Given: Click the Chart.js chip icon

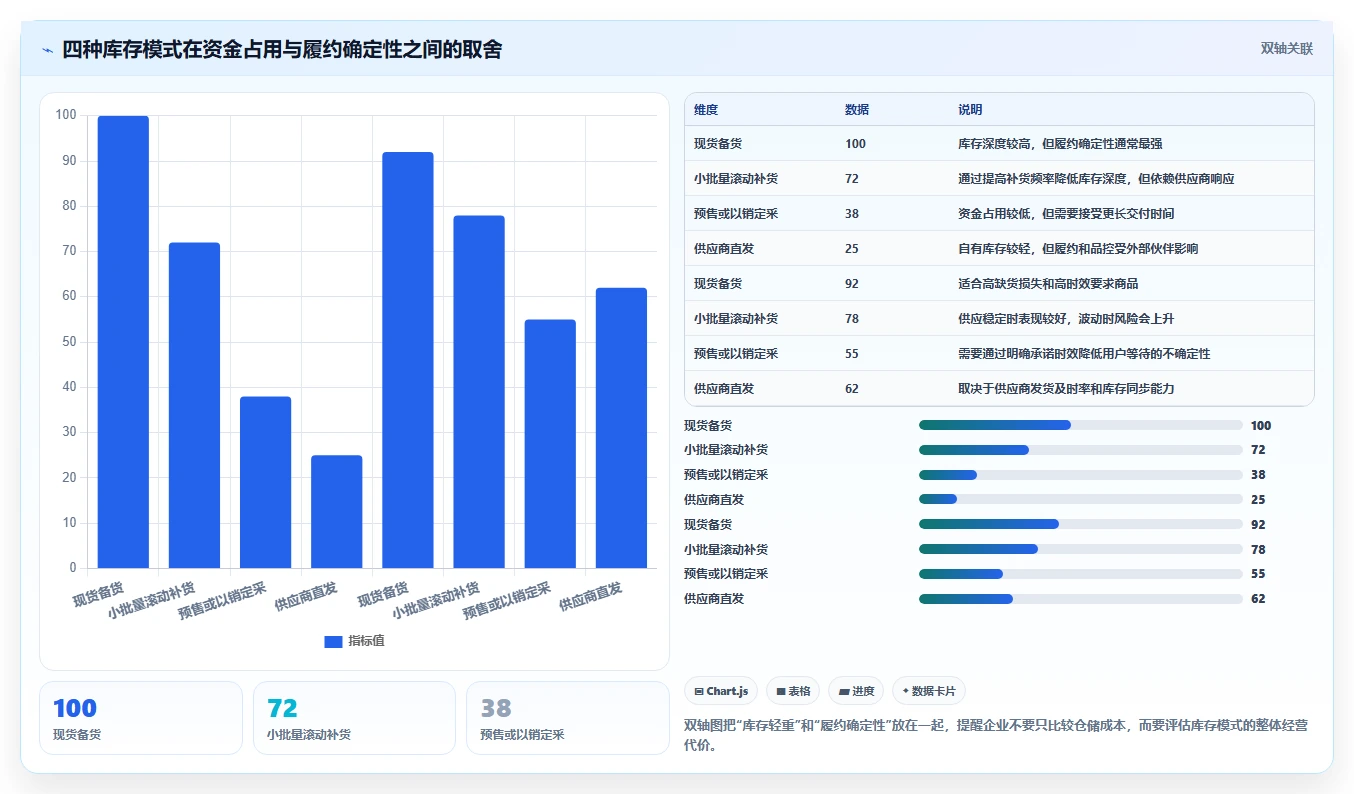Looking at the screenshot, I should [698, 691].
